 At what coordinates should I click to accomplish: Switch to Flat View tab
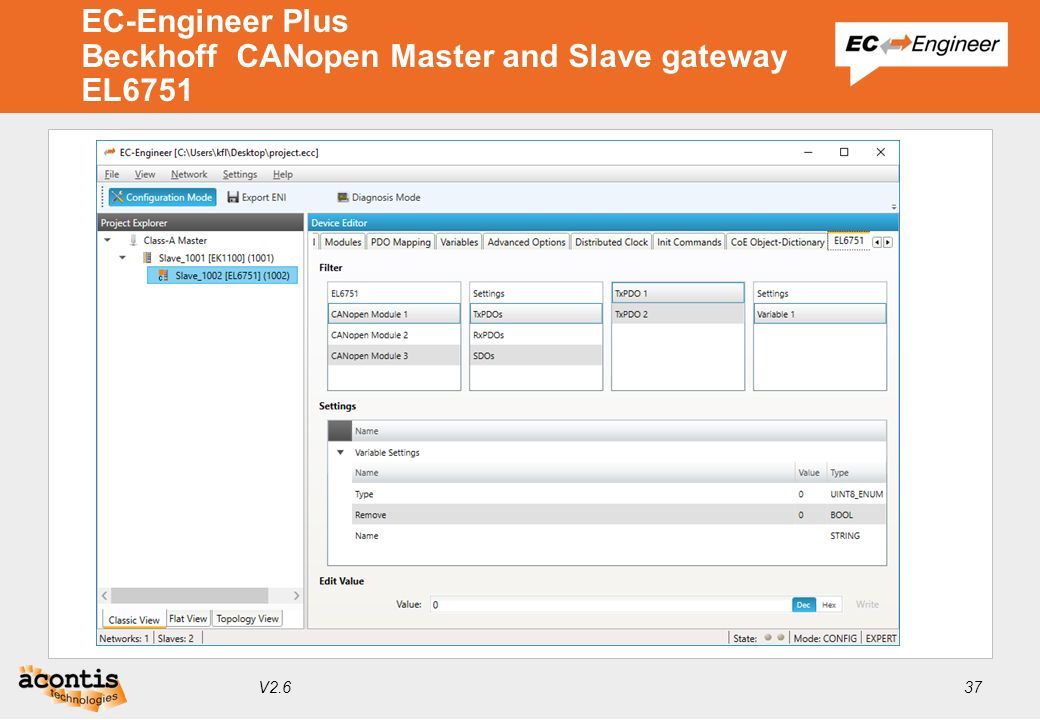[x=188, y=618]
